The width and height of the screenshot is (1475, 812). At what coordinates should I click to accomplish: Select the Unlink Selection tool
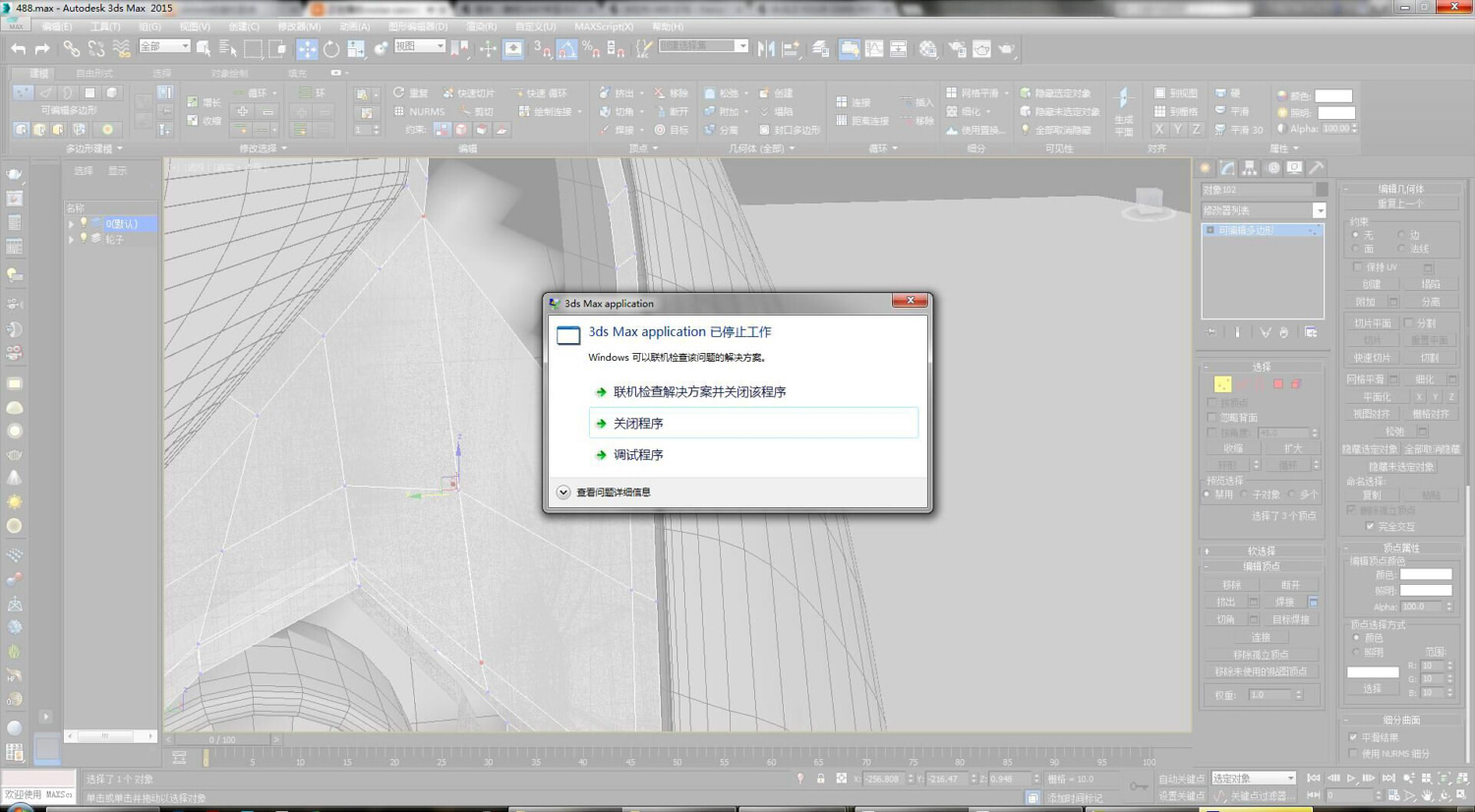click(95, 48)
